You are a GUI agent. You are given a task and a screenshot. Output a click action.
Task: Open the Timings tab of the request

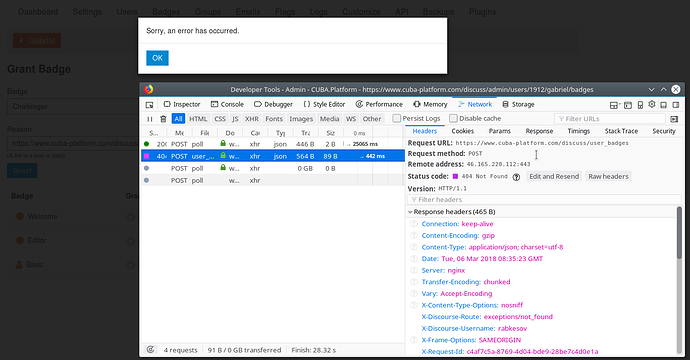pos(578,131)
